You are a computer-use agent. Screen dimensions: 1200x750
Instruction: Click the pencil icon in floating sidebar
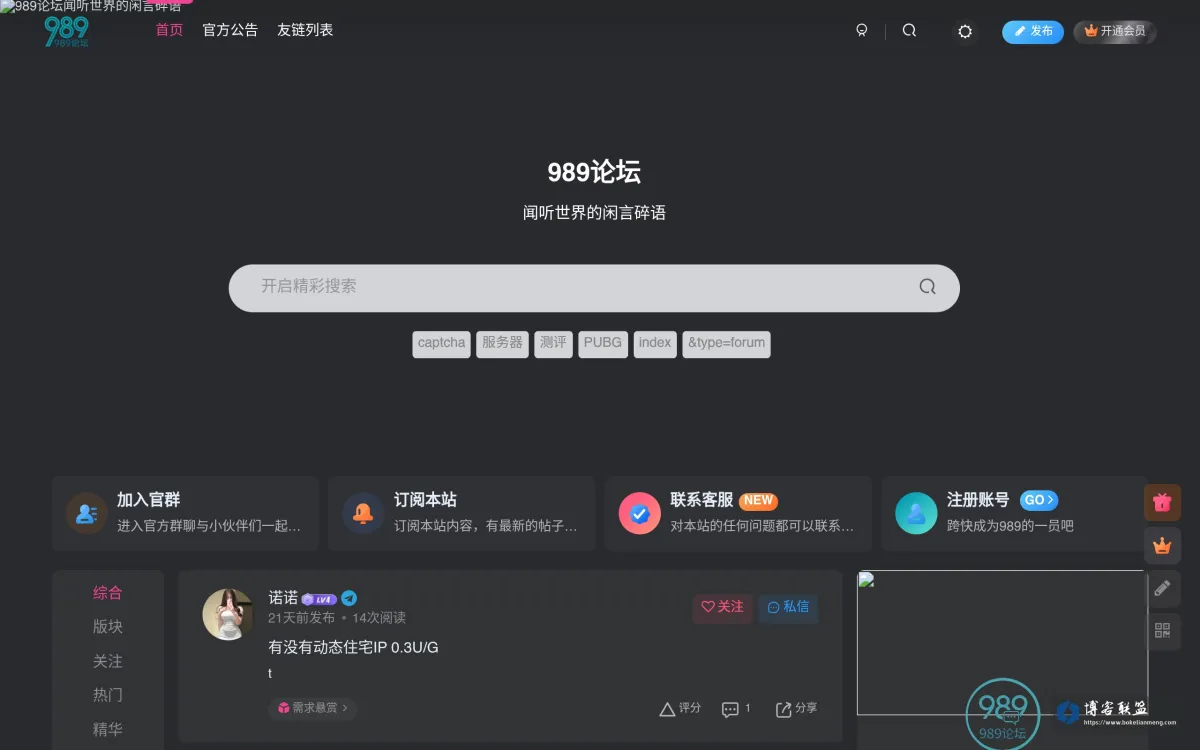pos(1162,589)
